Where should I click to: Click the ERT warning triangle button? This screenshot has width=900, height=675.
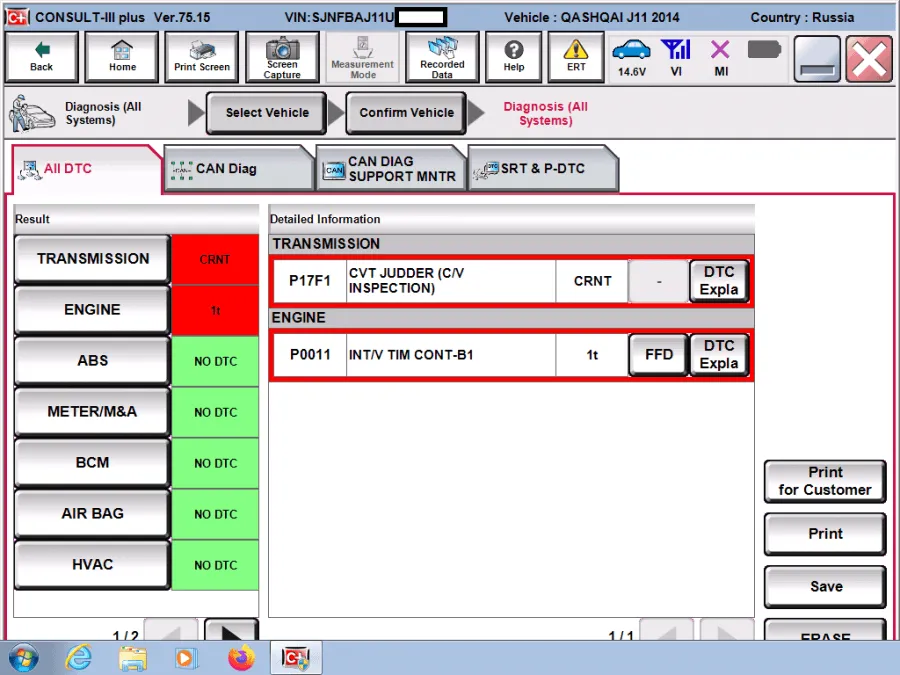[576, 57]
